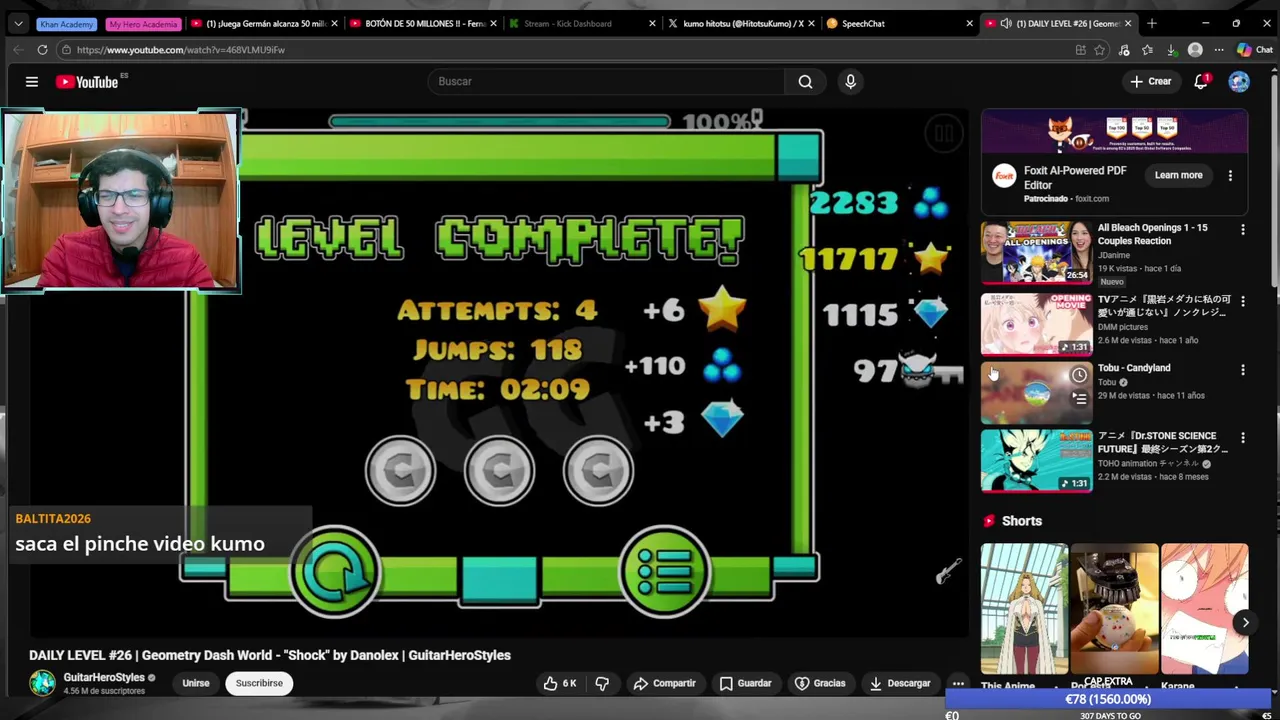Open the My Hero Academia tab group
The width and height of the screenshot is (1280, 720).
143,23
